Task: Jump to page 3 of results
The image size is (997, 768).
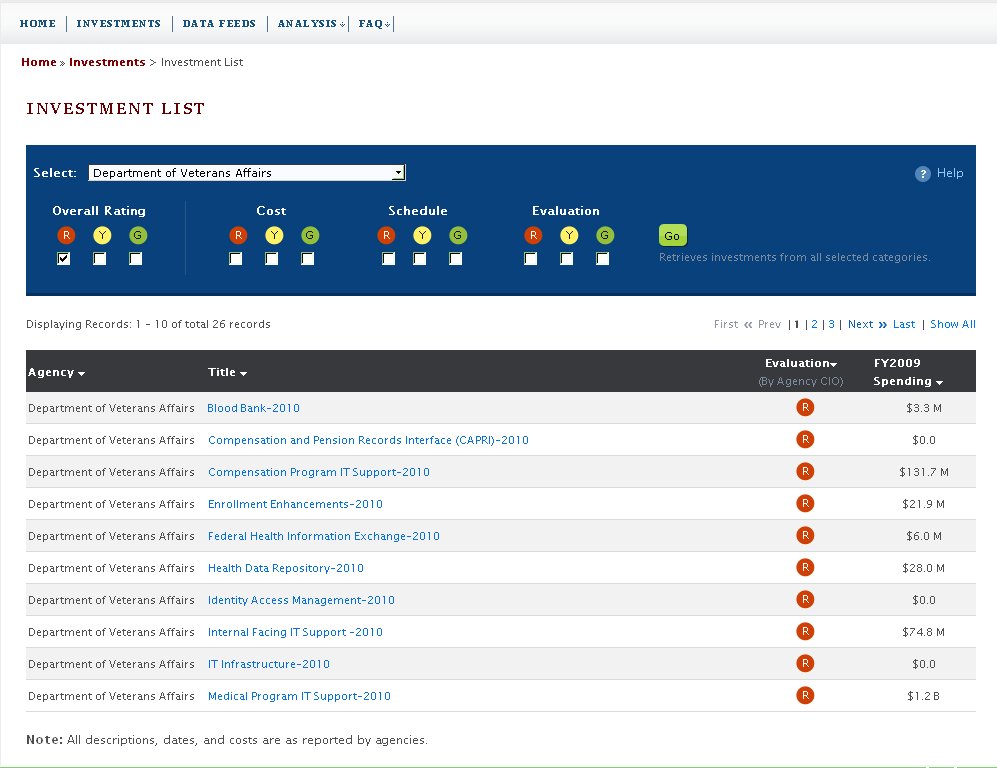Action: pyautogui.click(x=831, y=325)
